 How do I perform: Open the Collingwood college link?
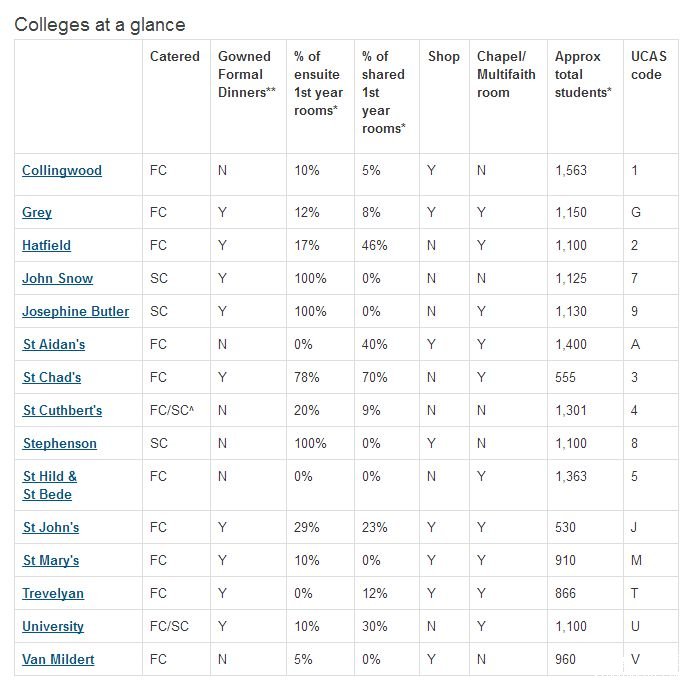point(62,170)
